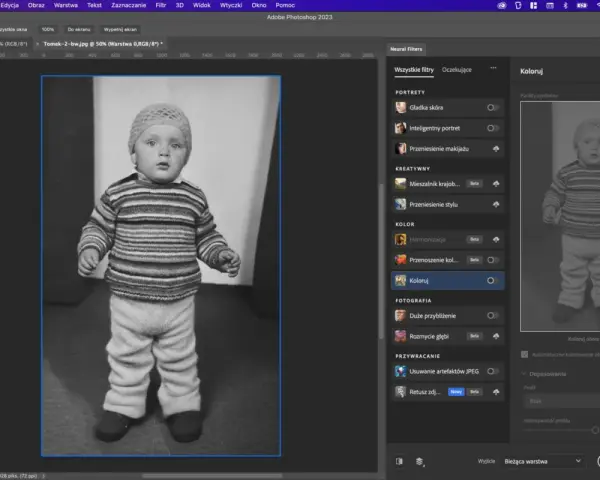Click the Koloruj preview image thumbnail
Image resolution: width=600 pixels, height=480 pixels.
[560, 216]
